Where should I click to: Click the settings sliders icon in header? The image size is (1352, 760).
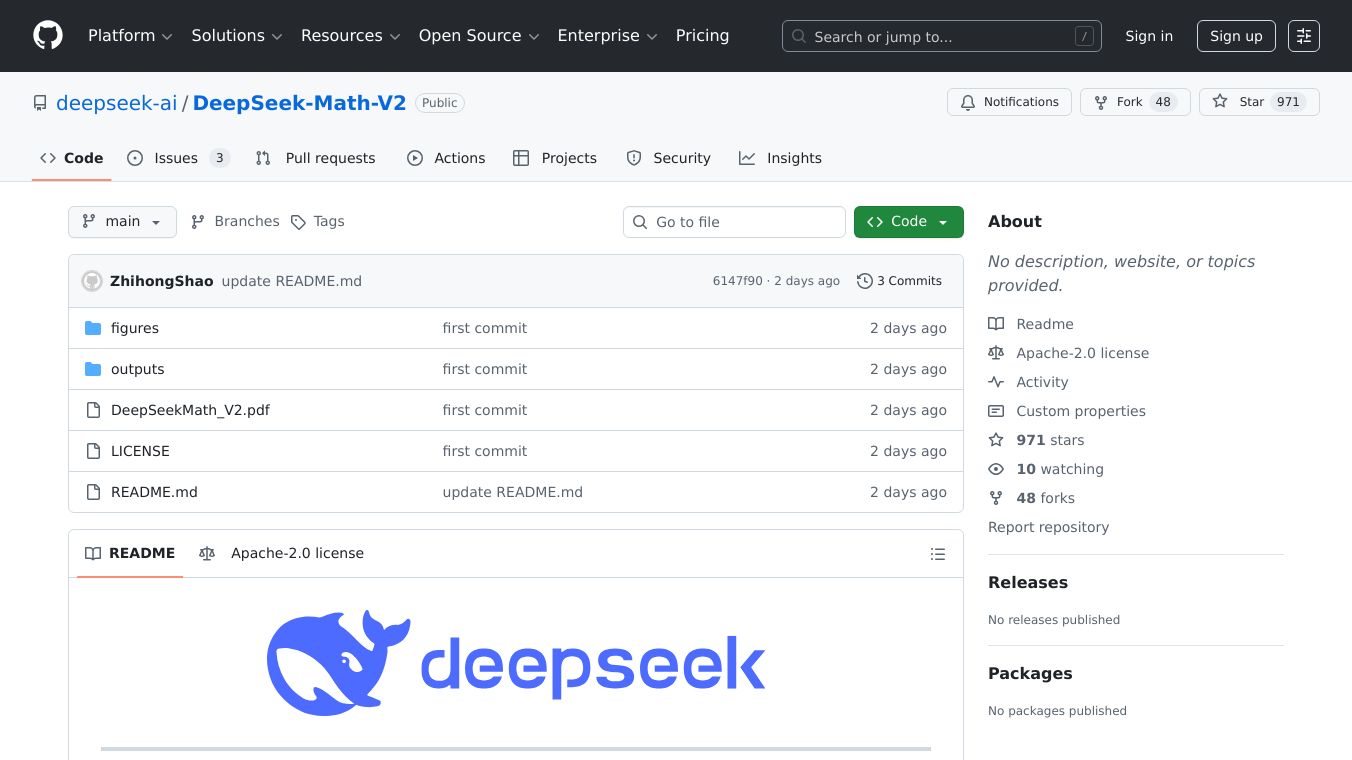pos(1303,36)
